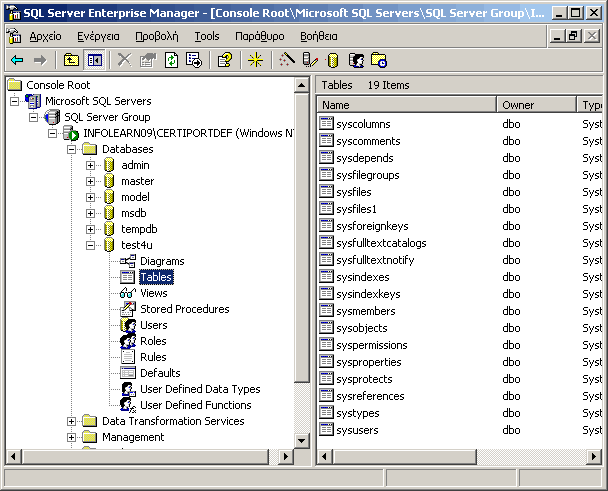Open the Help toolbar icon

click(225, 60)
